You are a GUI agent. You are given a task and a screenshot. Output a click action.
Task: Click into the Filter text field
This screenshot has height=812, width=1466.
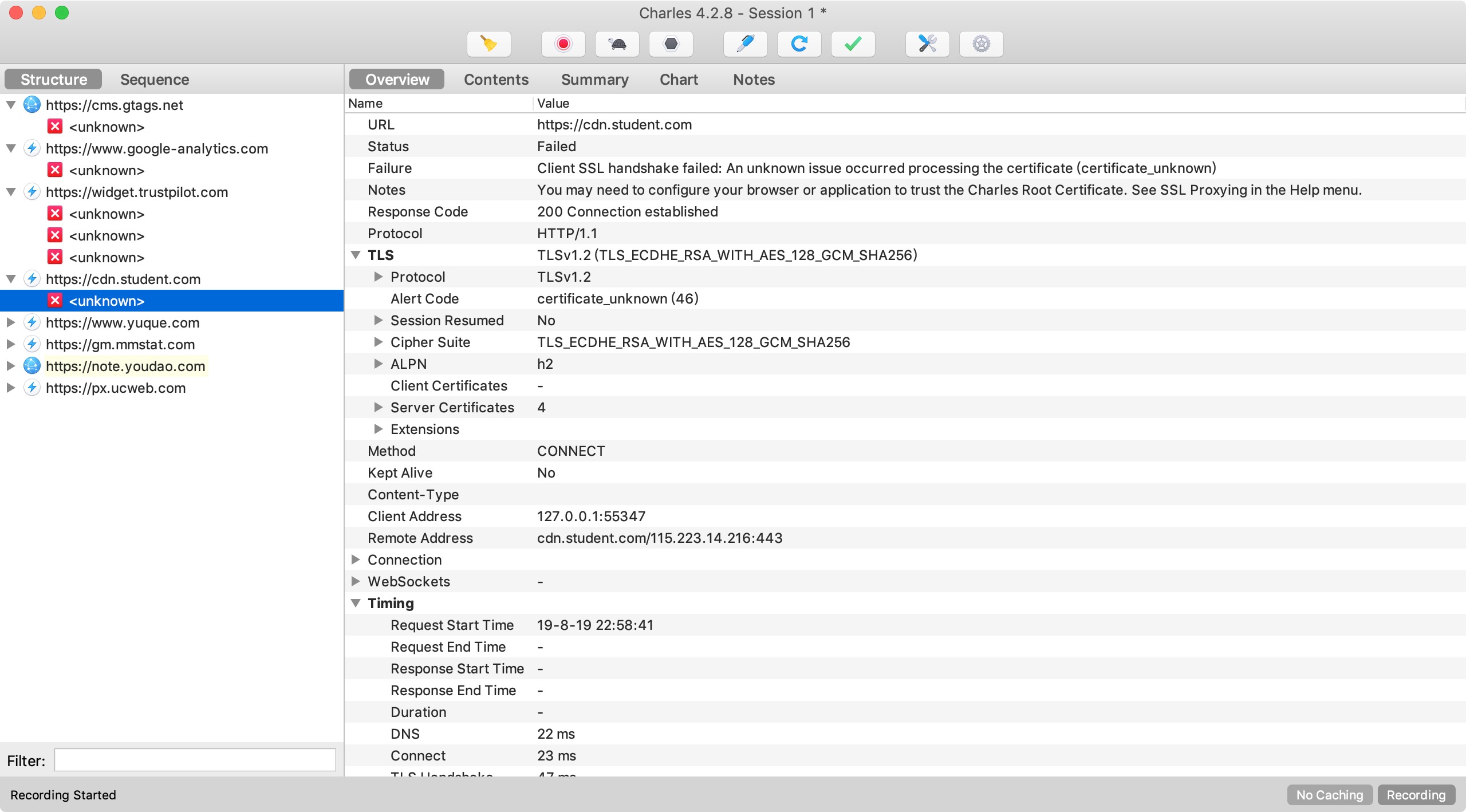point(195,760)
